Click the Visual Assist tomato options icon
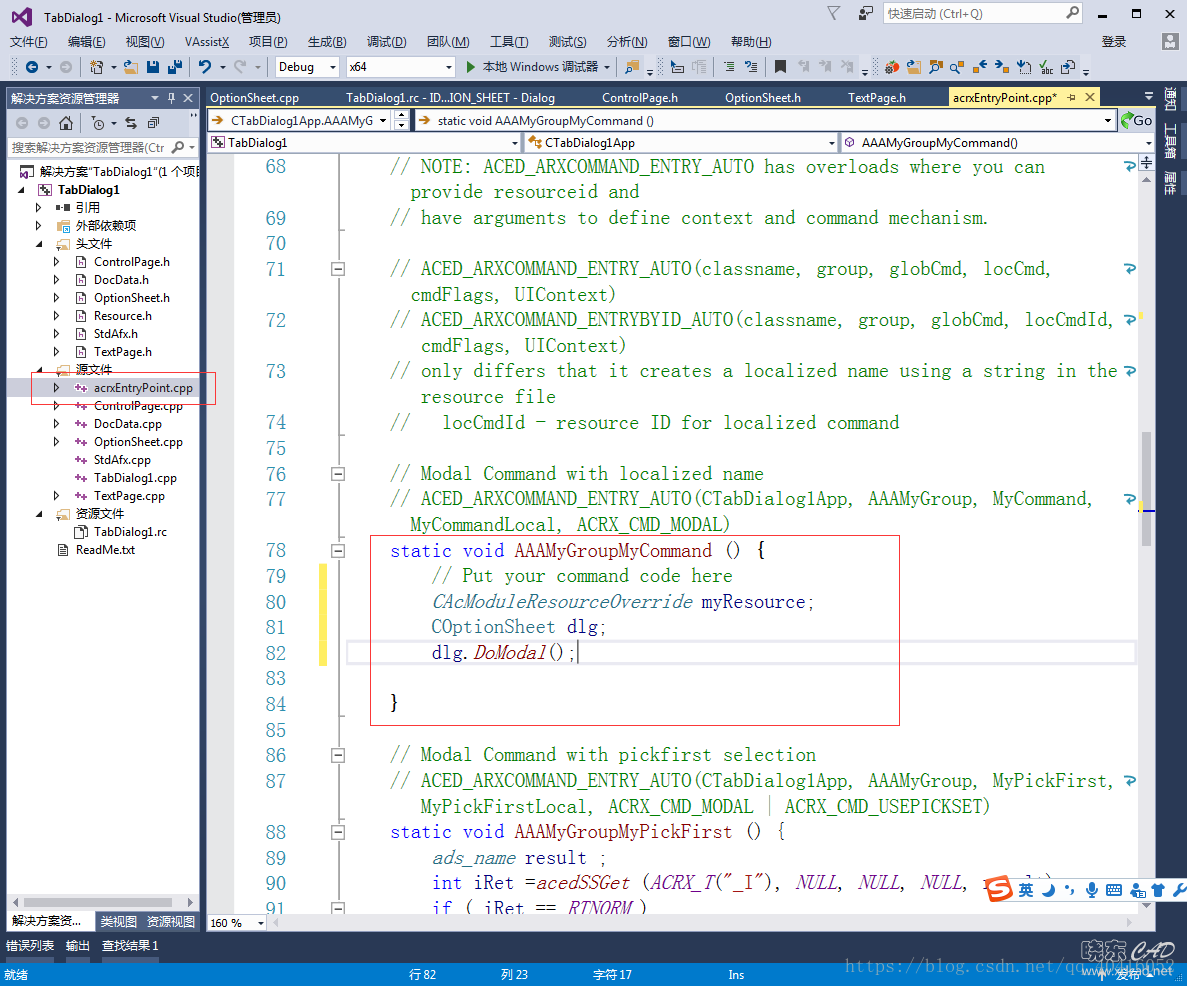Image resolution: width=1187 pixels, height=986 pixels. click(x=892, y=67)
